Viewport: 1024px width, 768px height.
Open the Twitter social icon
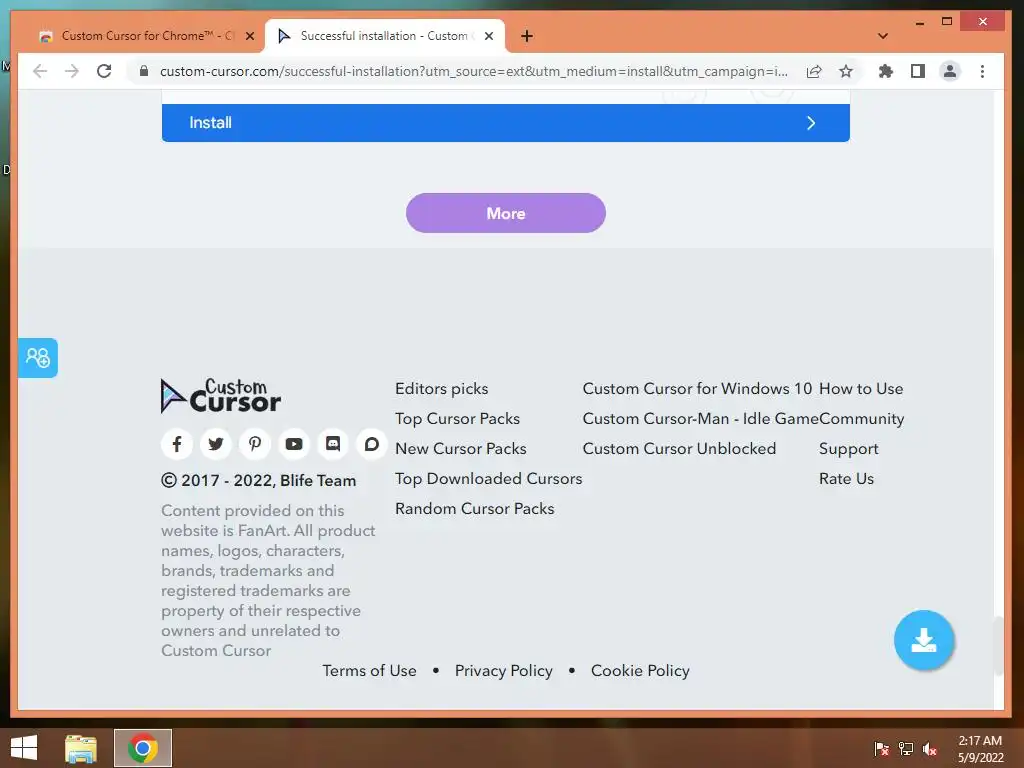click(x=216, y=445)
